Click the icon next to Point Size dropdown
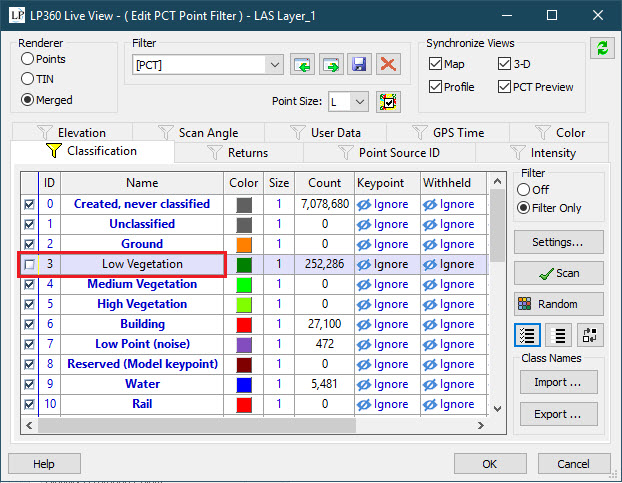Image resolution: width=622 pixels, height=483 pixels. coord(388,102)
